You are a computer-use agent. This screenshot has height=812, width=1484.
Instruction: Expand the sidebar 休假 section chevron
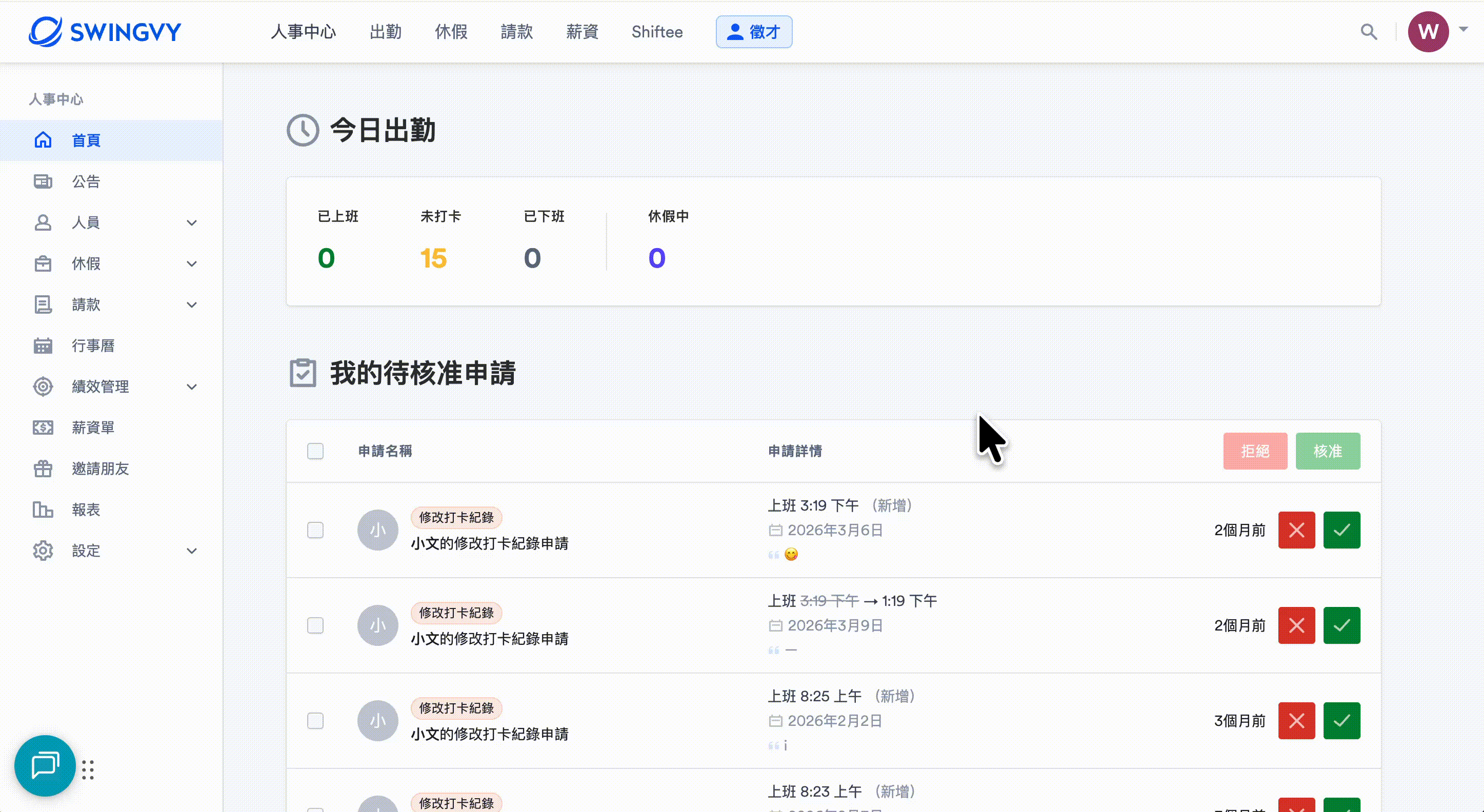click(x=192, y=264)
